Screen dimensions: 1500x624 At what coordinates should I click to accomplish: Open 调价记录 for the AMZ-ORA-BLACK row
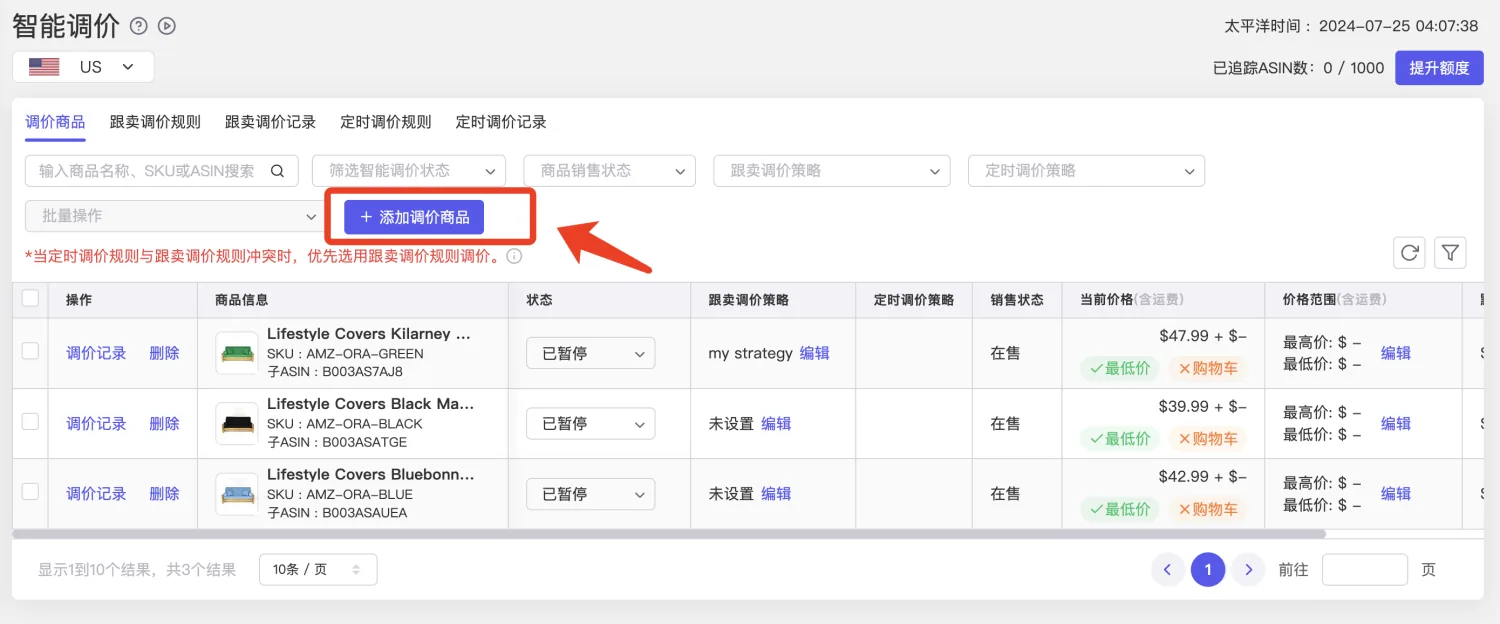(x=96, y=424)
